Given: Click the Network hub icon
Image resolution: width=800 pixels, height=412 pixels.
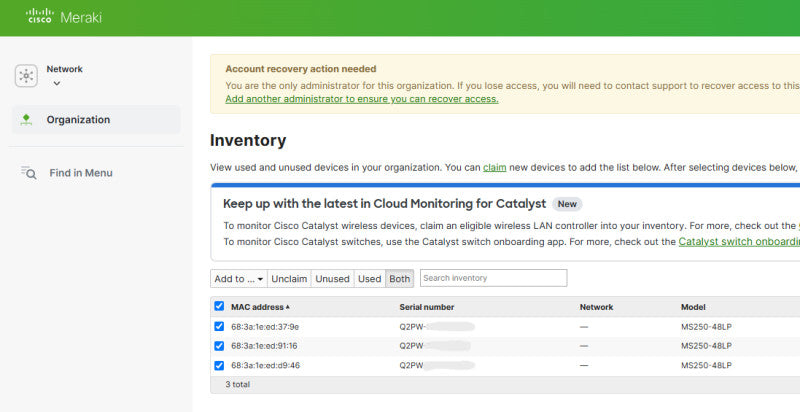Looking at the screenshot, I should pos(26,76).
